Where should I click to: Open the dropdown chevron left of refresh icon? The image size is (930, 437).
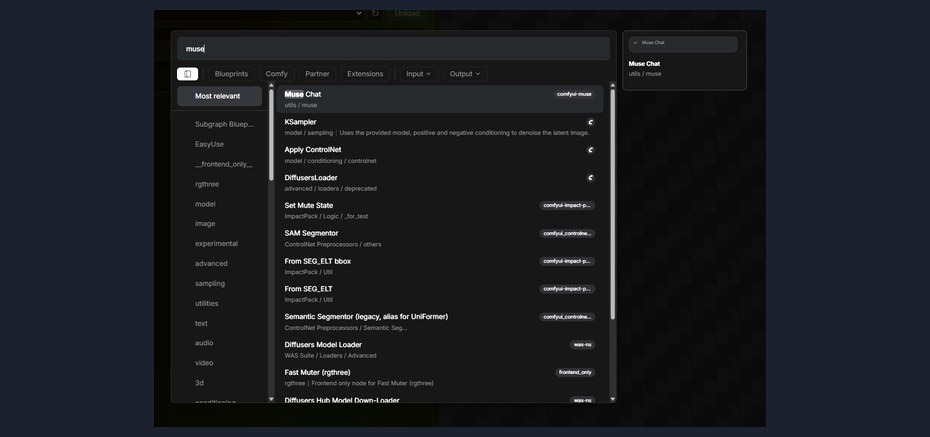[359, 13]
